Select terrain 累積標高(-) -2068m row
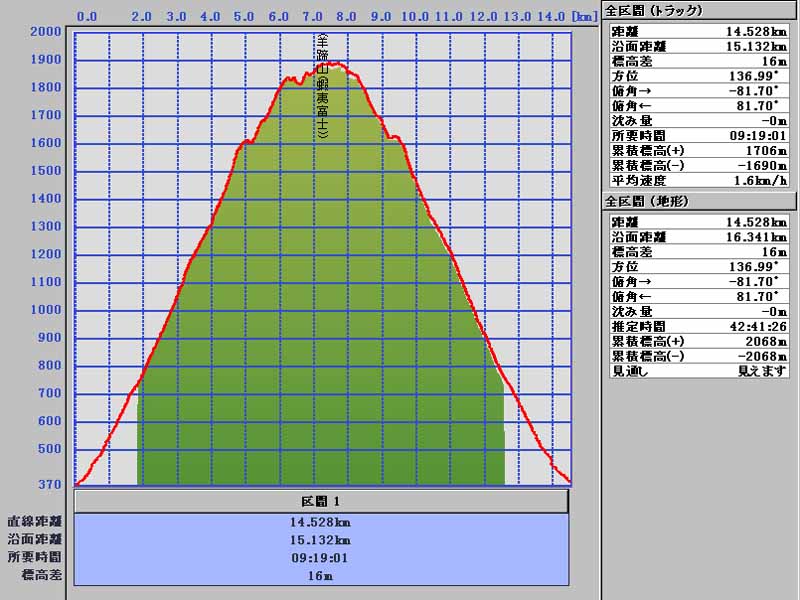This screenshot has width=800, height=600. (x=697, y=356)
